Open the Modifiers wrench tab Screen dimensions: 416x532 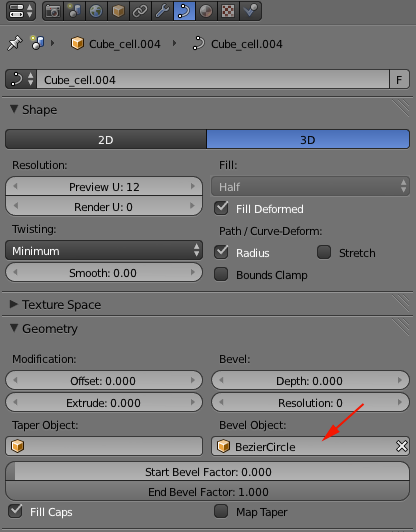click(162, 11)
